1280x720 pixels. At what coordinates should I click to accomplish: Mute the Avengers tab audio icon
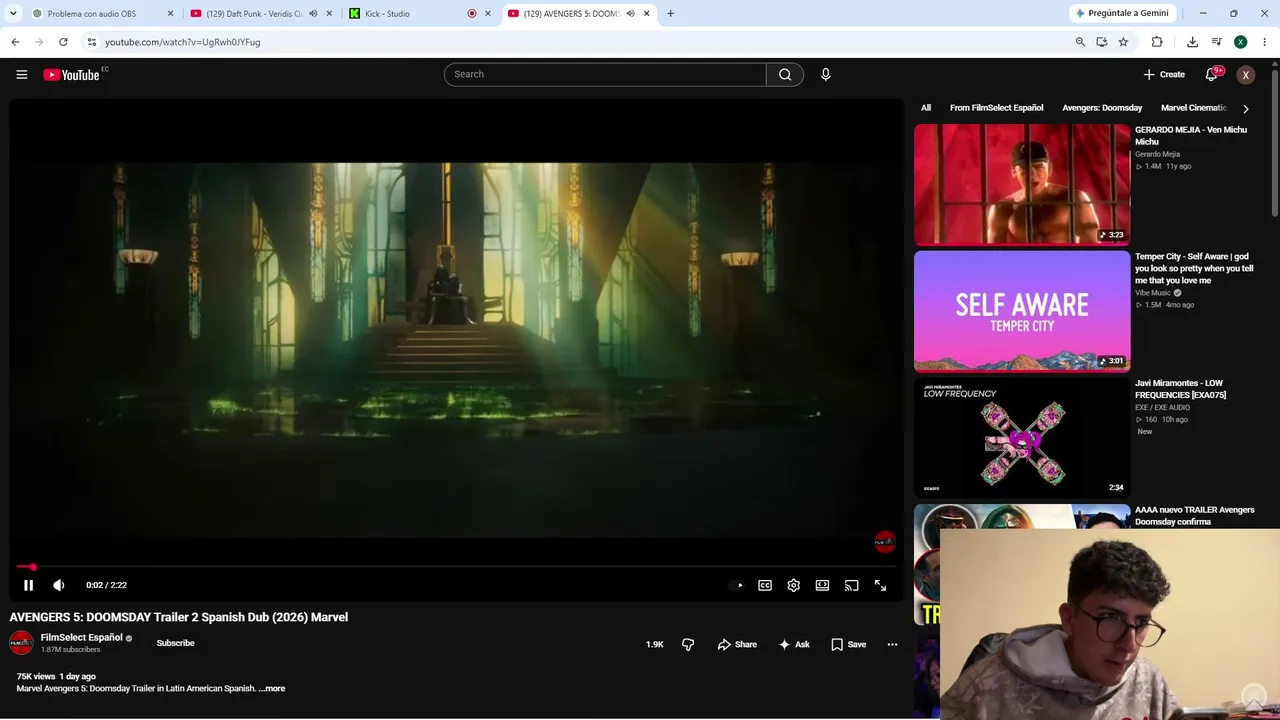pyautogui.click(x=630, y=14)
